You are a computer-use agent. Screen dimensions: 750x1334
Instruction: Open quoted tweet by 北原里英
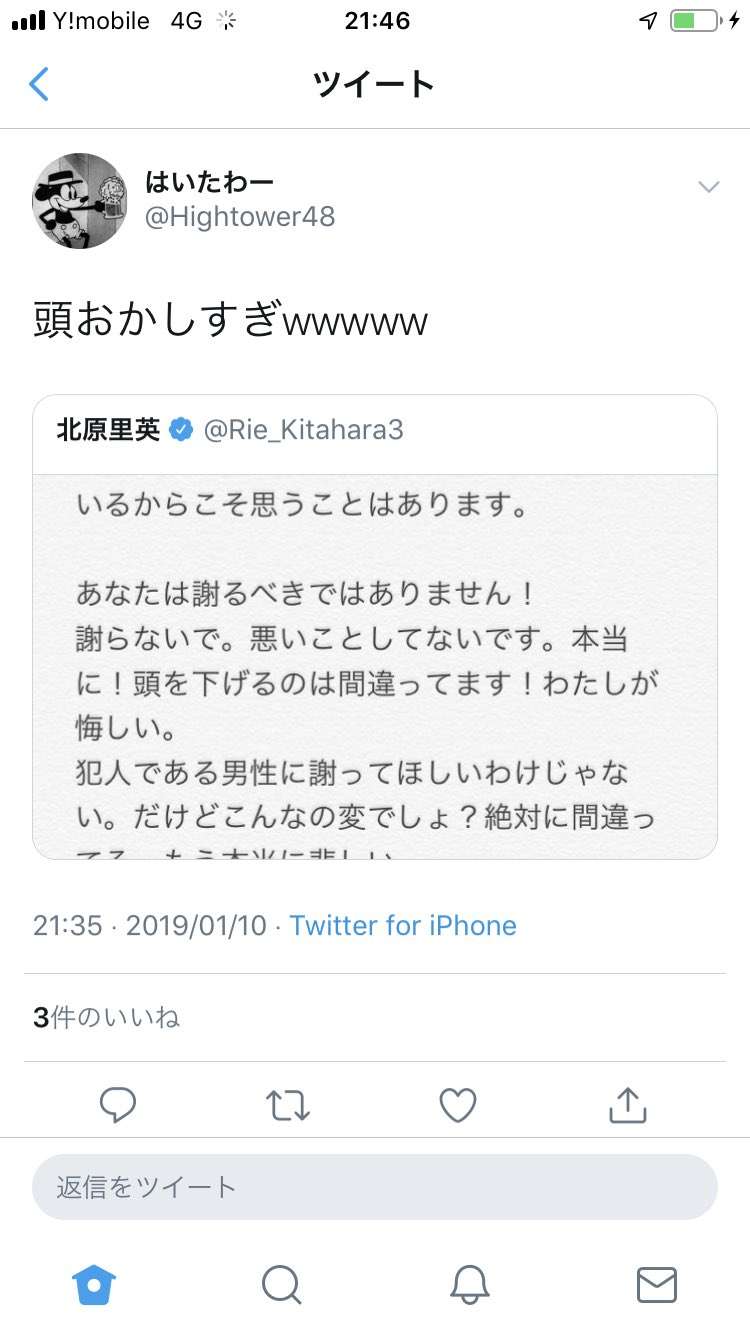pyautogui.click(x=375, y=627)
